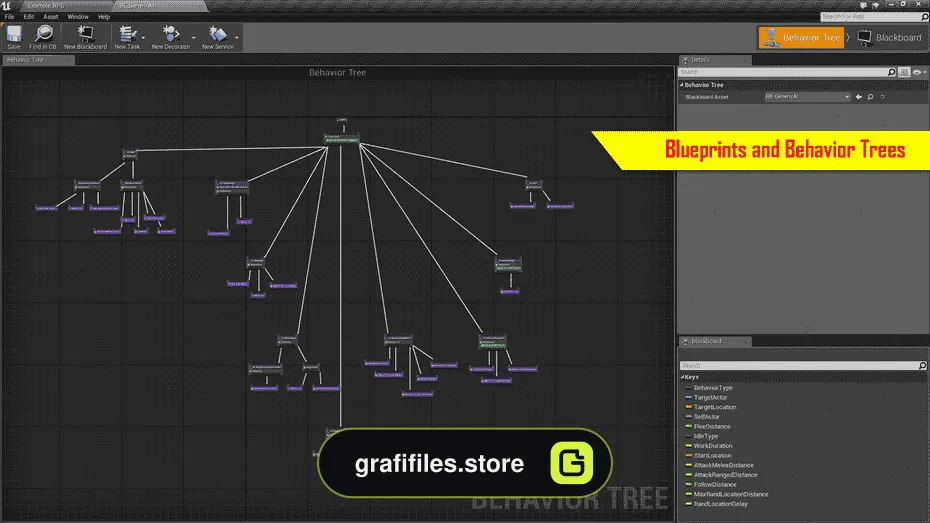Select the StartLocation key
This screenshot has width=930, height=523.
point(712,455)
